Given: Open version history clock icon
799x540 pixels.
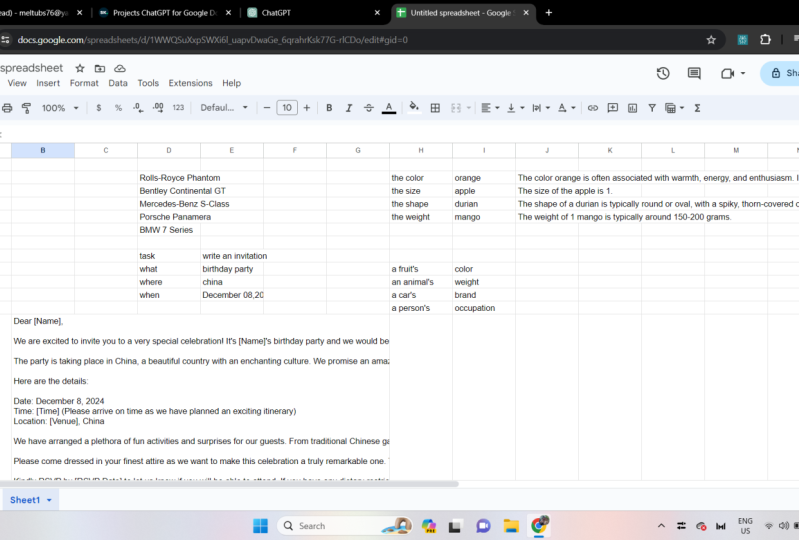Looking at the screenshot, I should click(x=663, y=73).
